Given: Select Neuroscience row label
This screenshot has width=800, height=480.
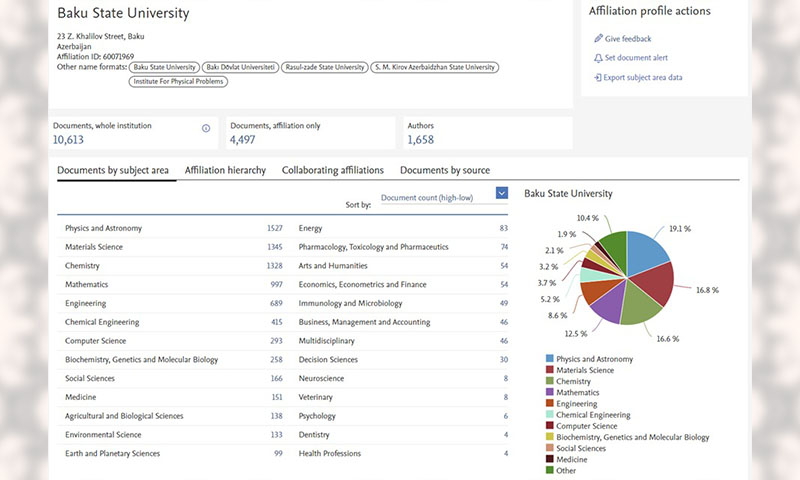Looking at the screenshot, I should [321, 378].
